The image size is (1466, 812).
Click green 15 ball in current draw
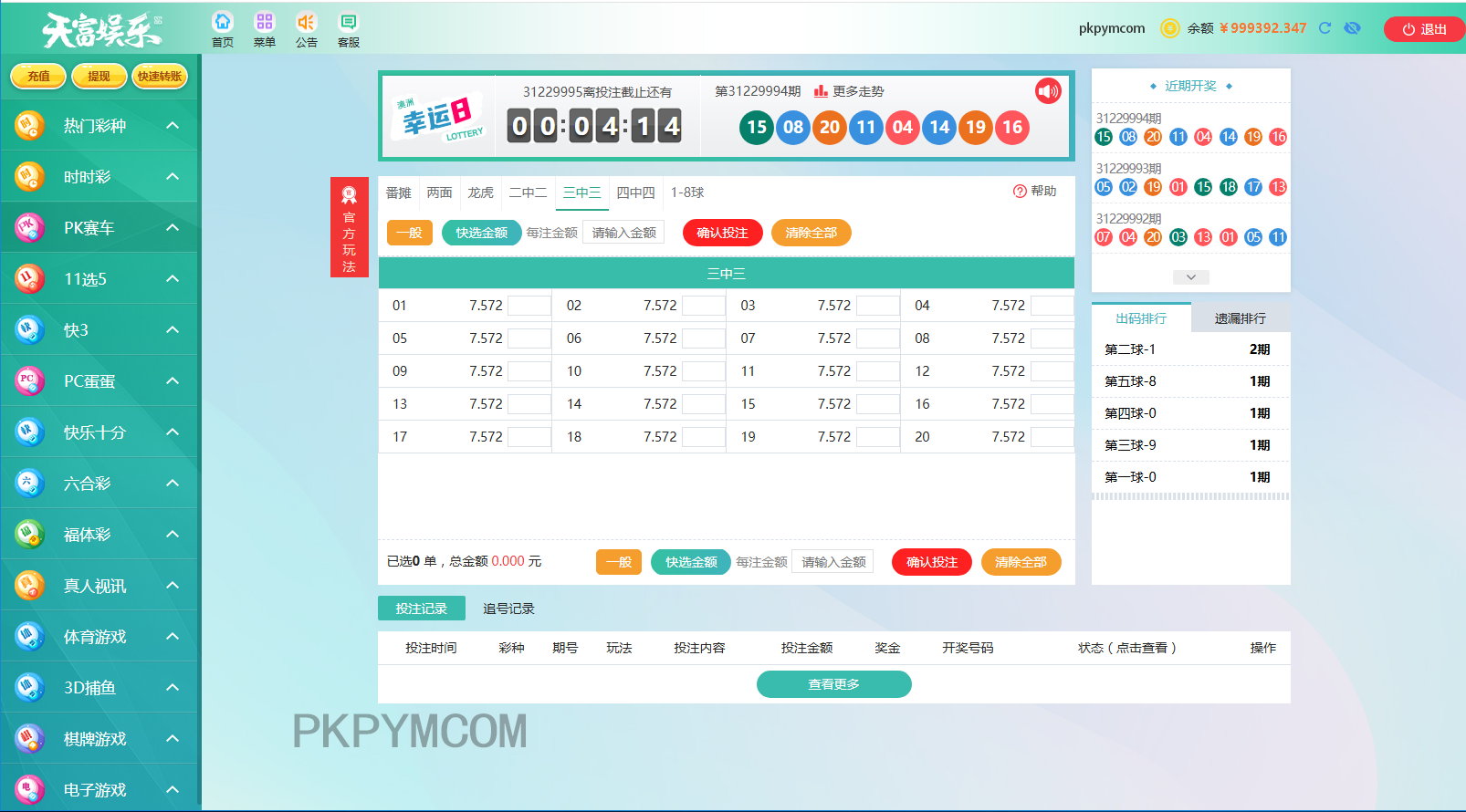[x=757, y=127]
